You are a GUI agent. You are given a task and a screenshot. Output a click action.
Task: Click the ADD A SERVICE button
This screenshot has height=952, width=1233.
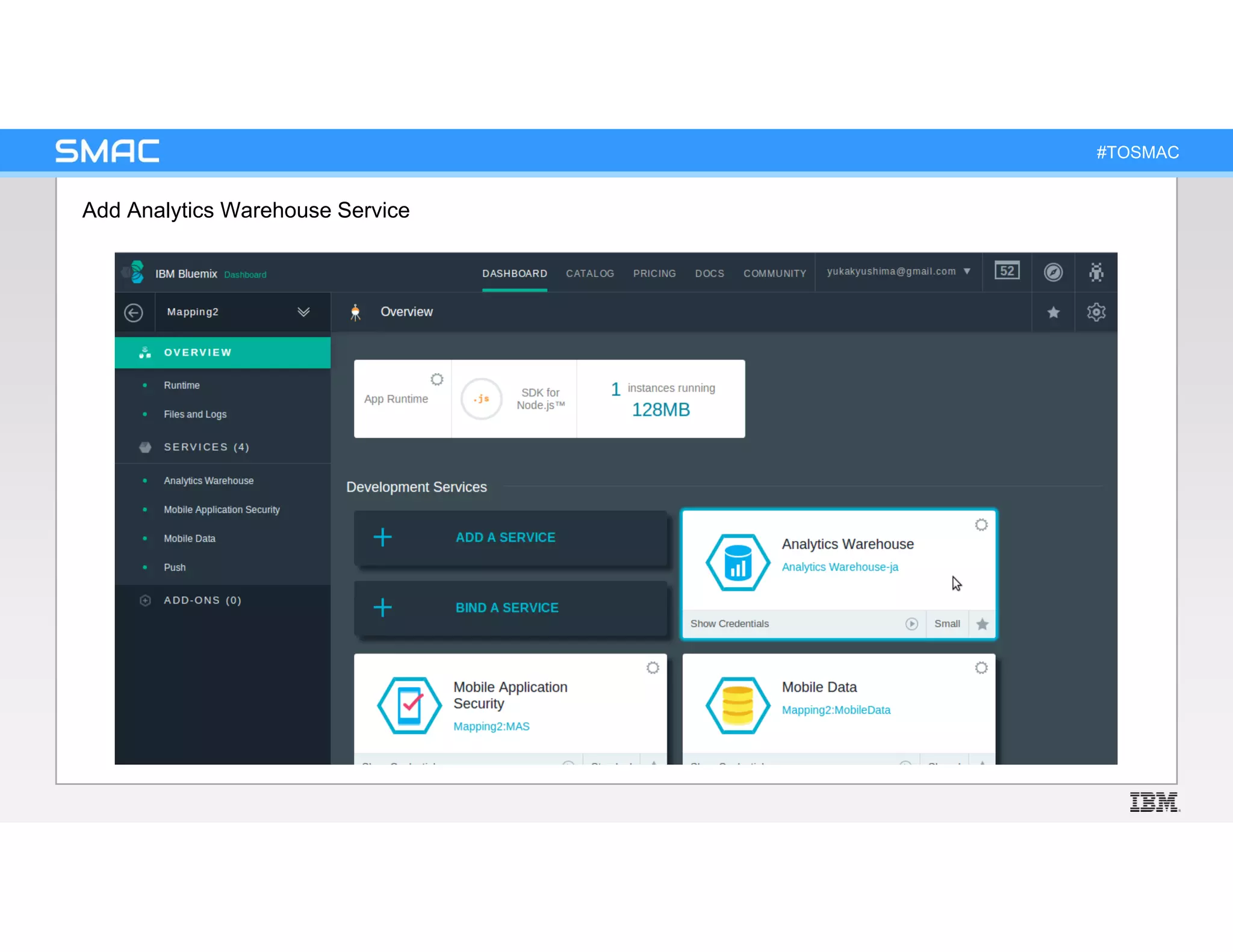(x=511, y=537)
